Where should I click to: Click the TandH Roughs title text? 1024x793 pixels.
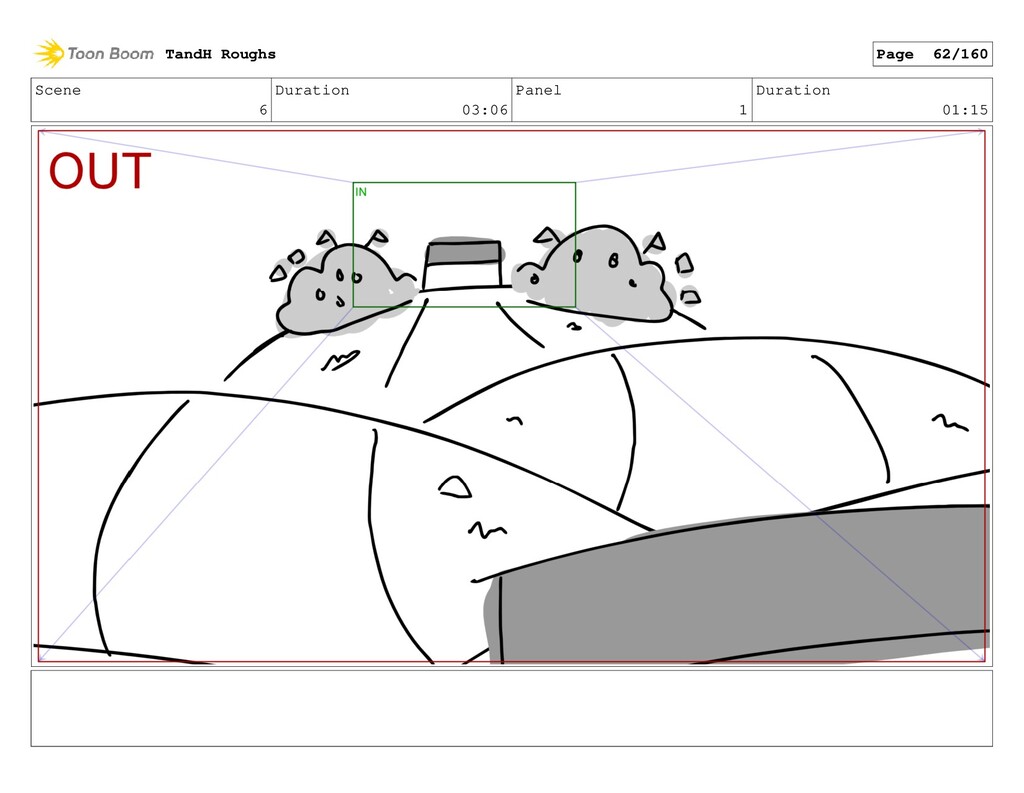tap(220, 54)
